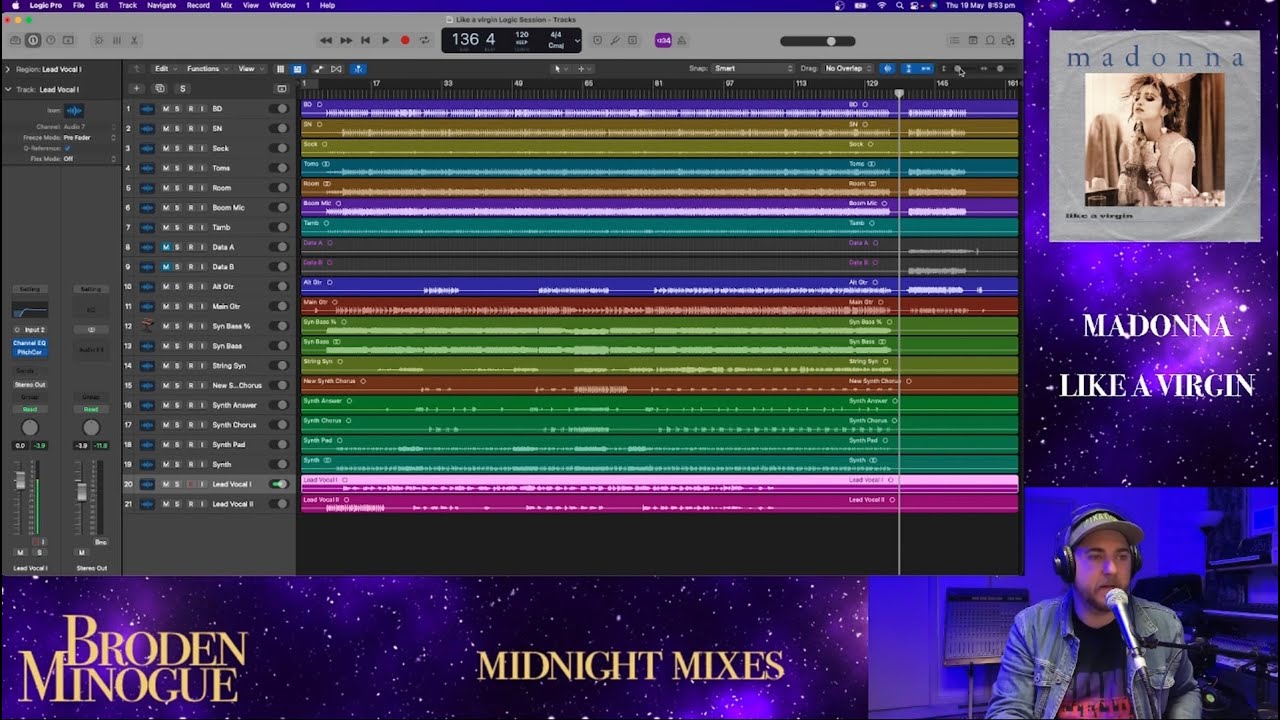Click the track icon in inspector
Image resolution: width=1280 pixels, height=720 pixels.
(74, 111)
